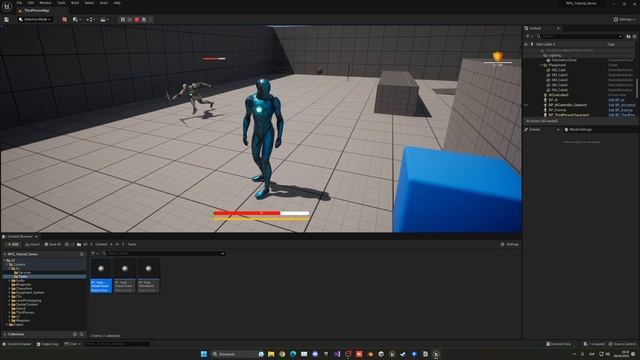Click the save level icon in toolbar
640x360 pixels.
[6, 19]
